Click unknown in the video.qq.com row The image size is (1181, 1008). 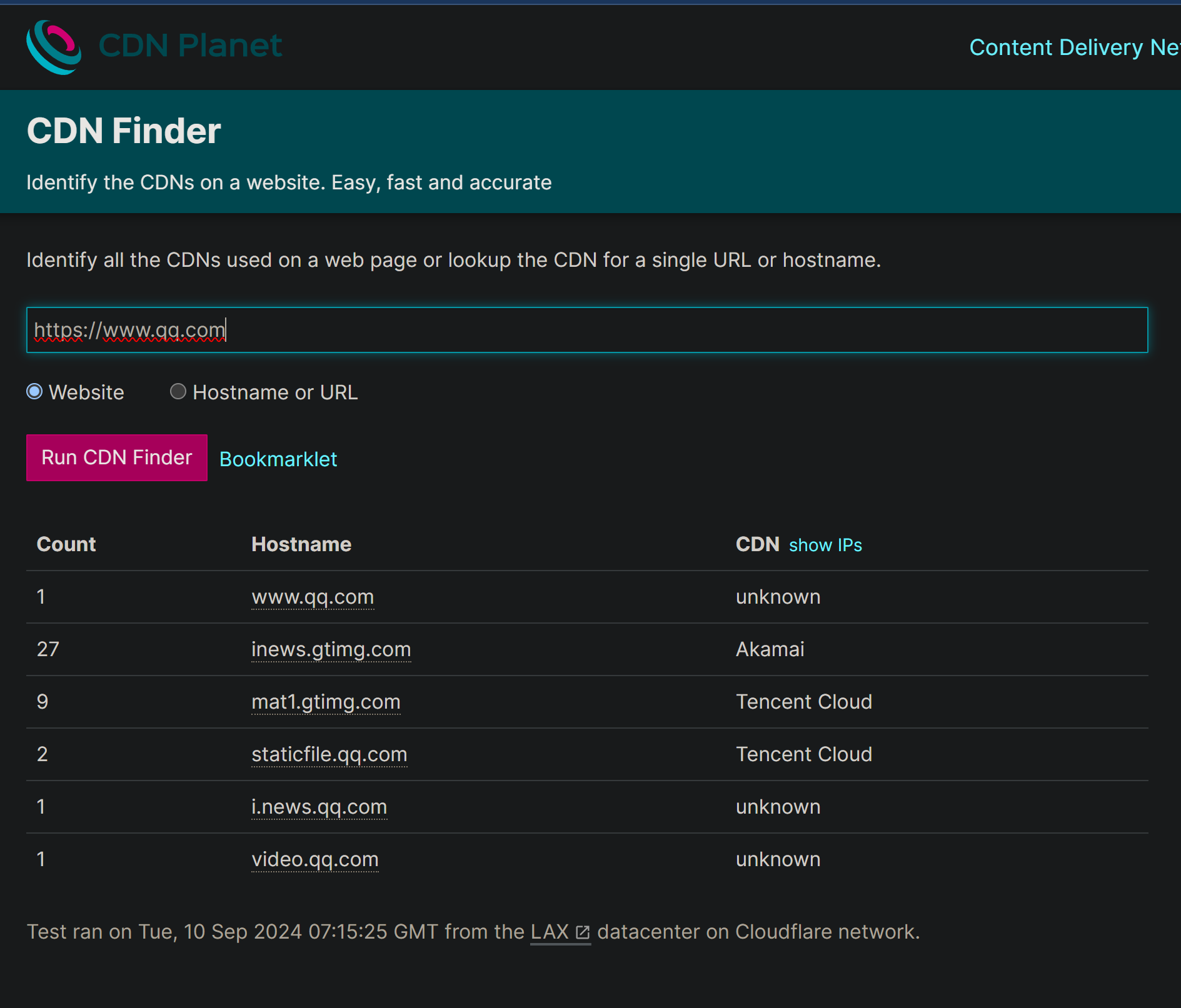click(778, 859)
